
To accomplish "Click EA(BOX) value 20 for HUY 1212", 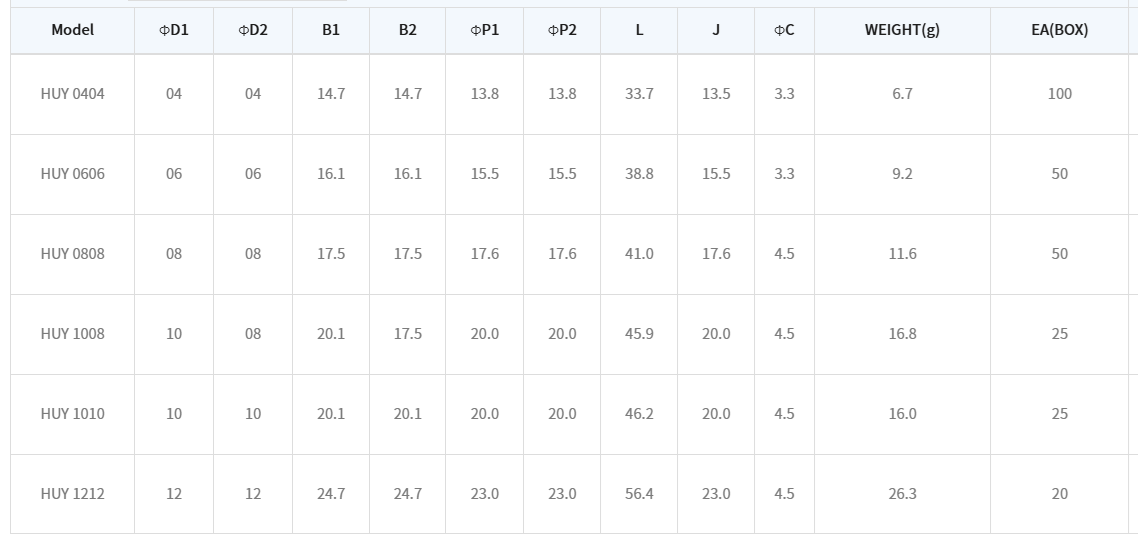I will click(1059, 494).
